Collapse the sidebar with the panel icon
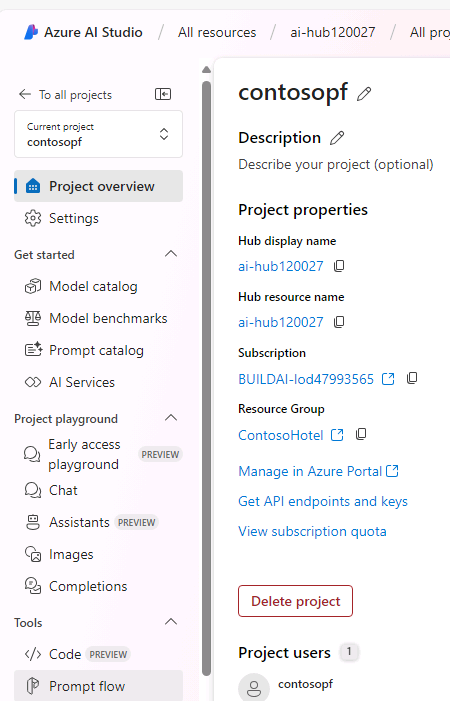The width and height of the screenshot is (450, 701). (163, 94)
